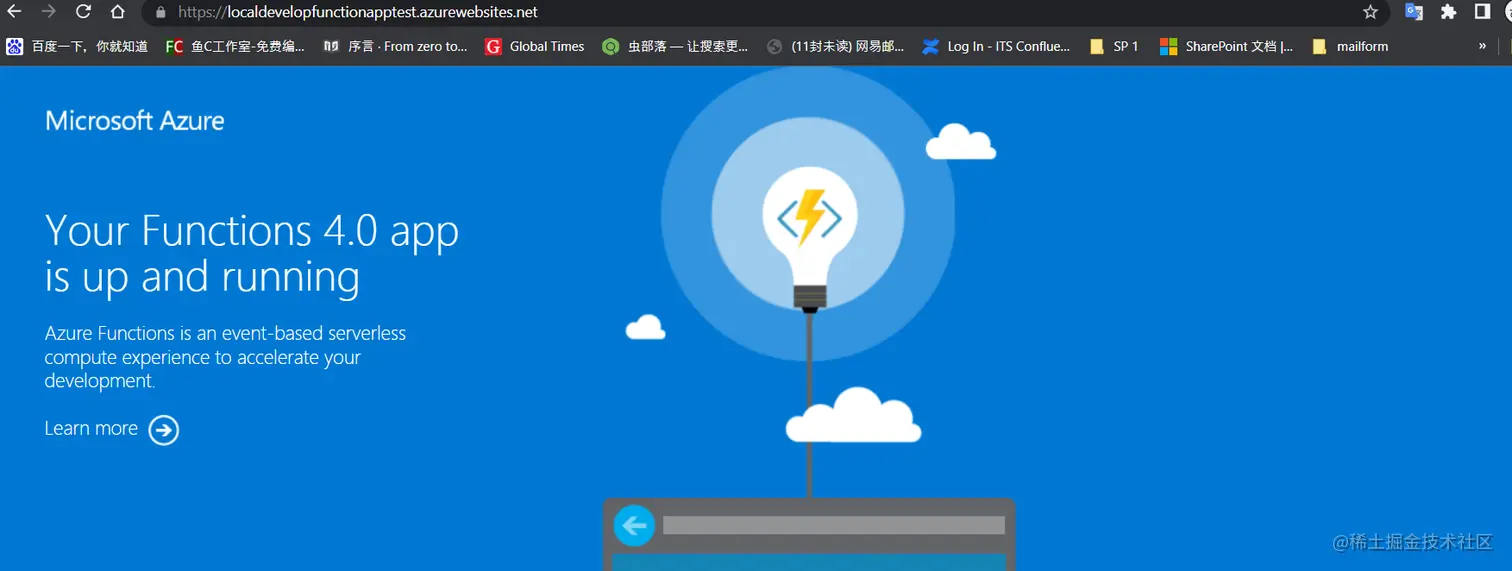Toggle the browser side panel icon
1512x571 pixels.
1482,12
